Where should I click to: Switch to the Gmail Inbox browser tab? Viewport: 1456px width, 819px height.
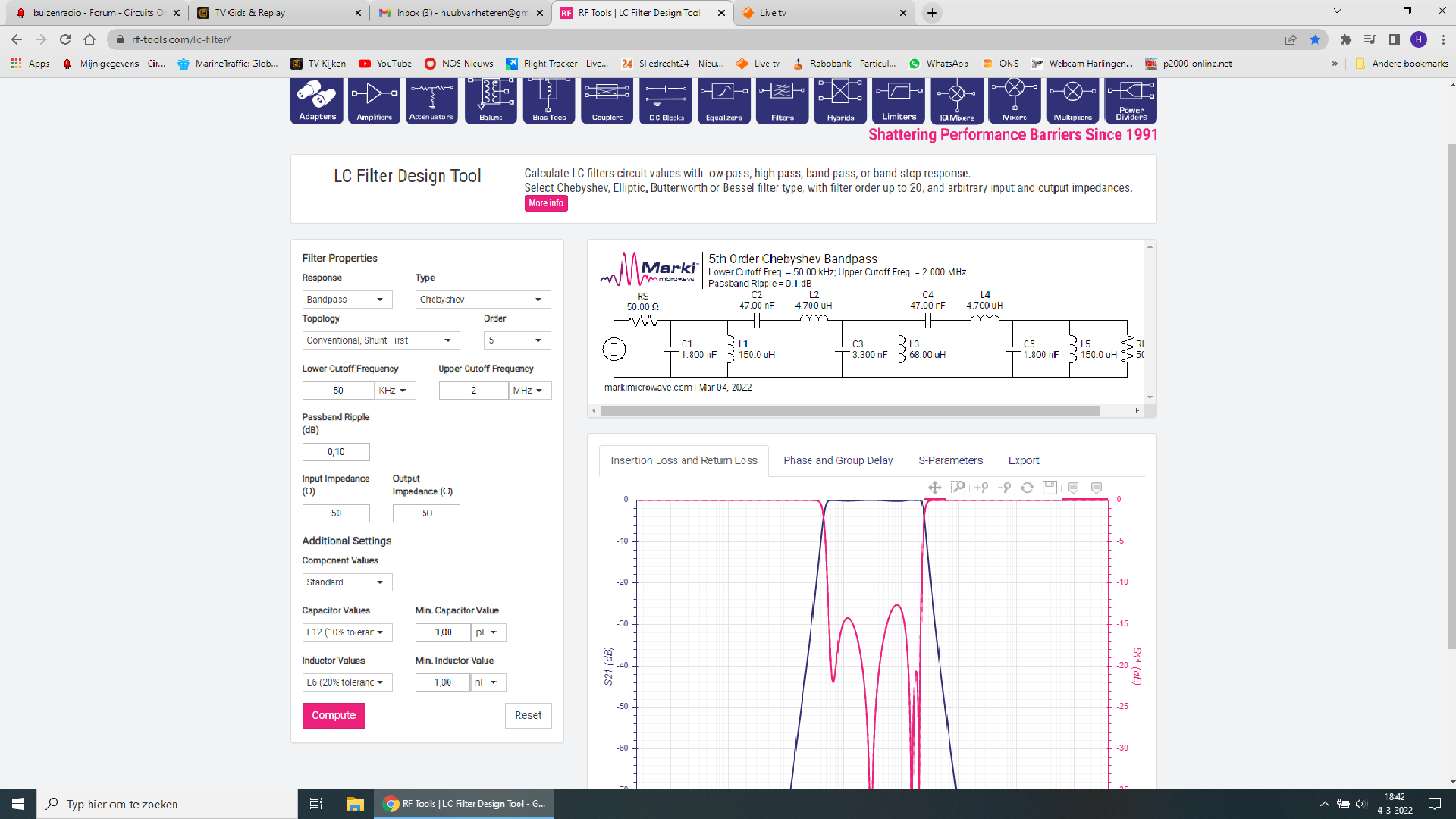(x=460, y=13)
